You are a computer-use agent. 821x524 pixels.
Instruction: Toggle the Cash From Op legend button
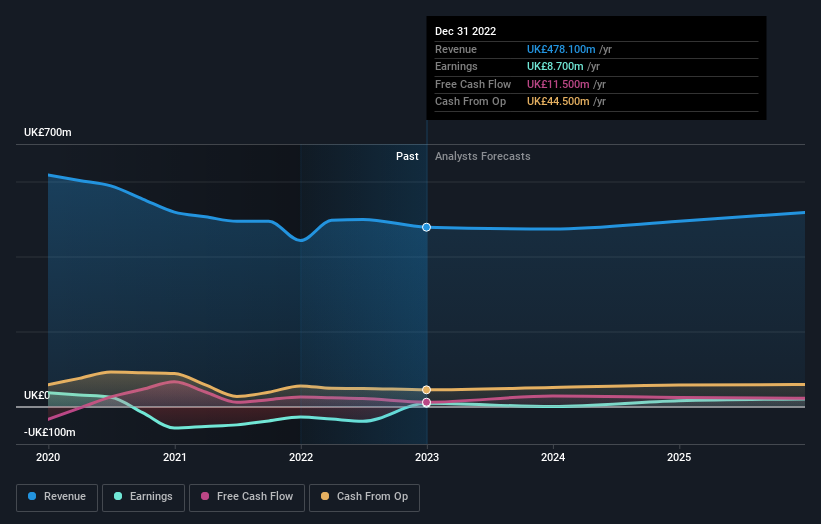(x=364, y=497)
